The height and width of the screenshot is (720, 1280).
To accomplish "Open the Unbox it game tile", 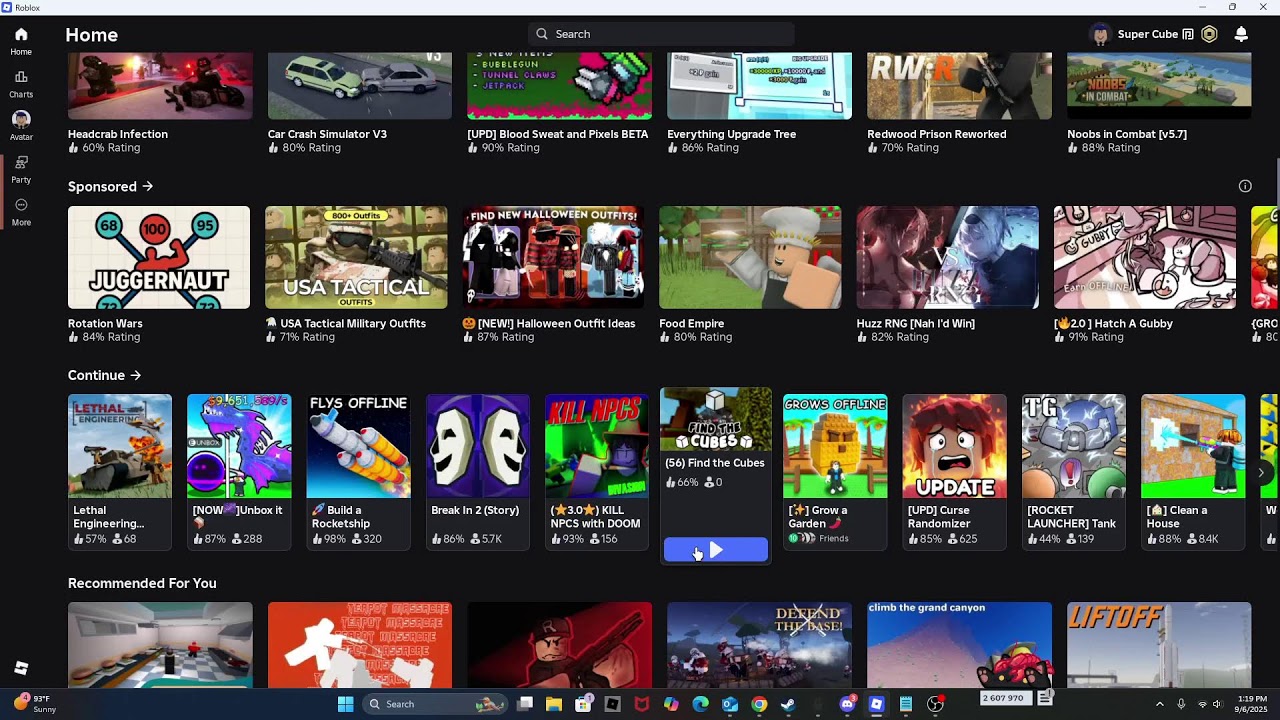I will tap(239, 472).
